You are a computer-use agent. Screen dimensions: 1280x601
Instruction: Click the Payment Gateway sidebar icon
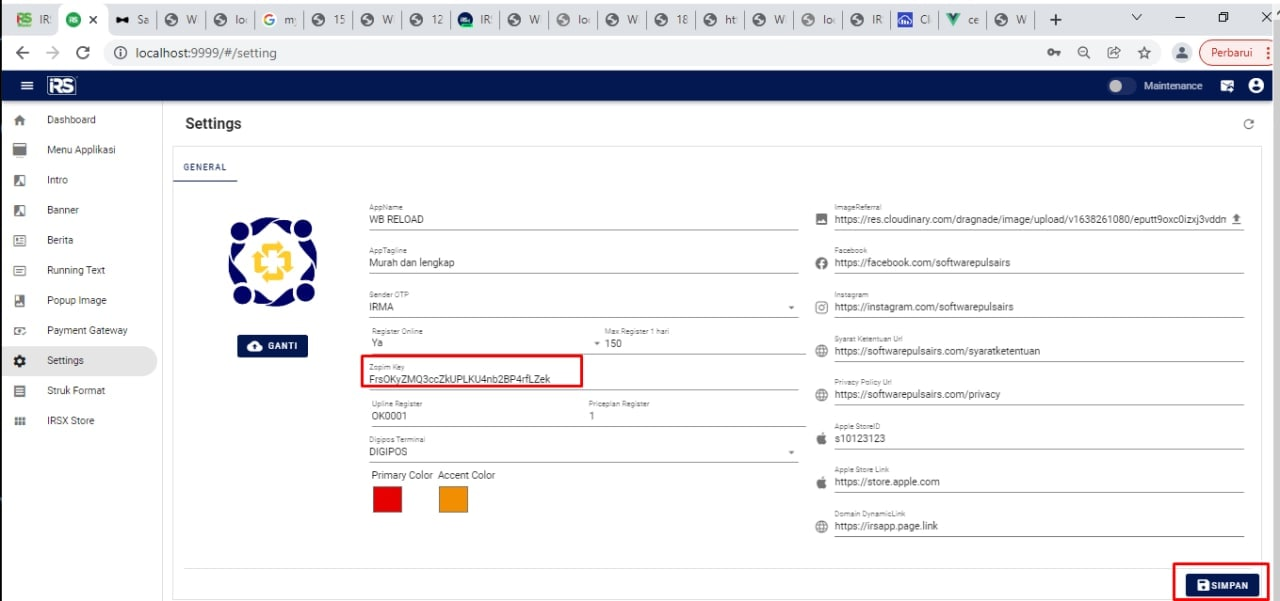coord(19,331)
